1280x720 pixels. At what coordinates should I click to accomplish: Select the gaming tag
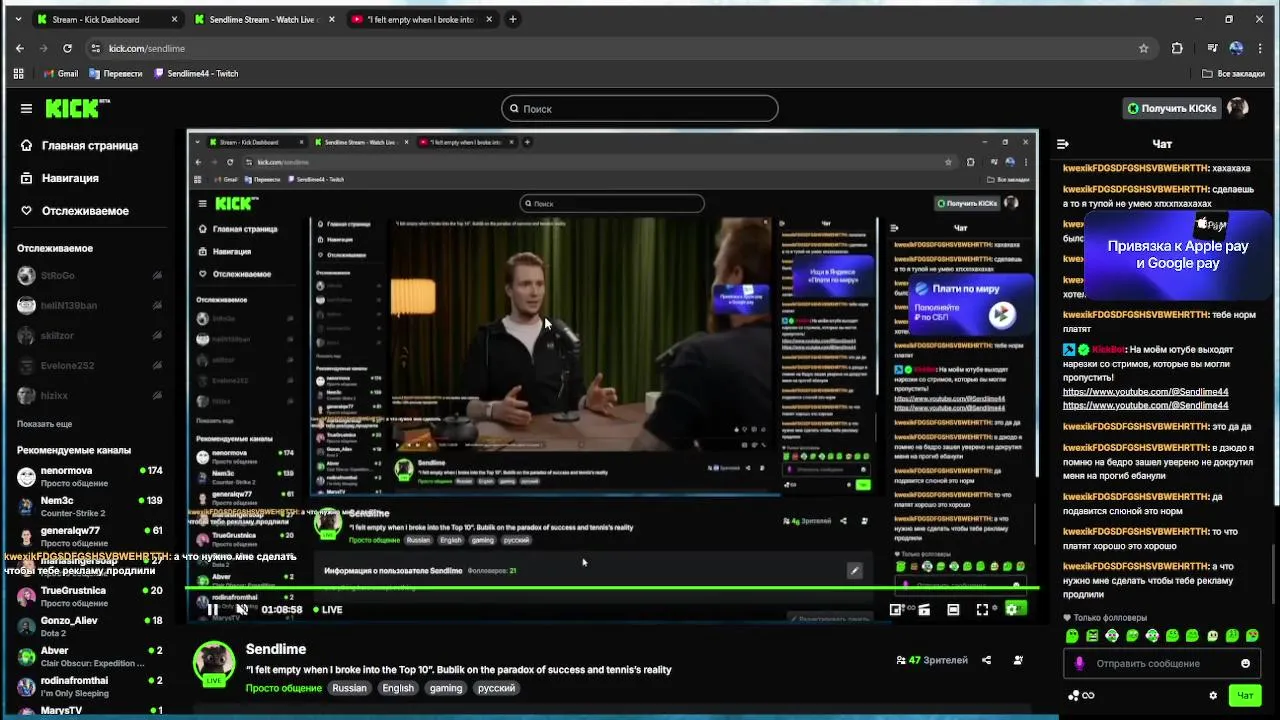pos(446,688)
